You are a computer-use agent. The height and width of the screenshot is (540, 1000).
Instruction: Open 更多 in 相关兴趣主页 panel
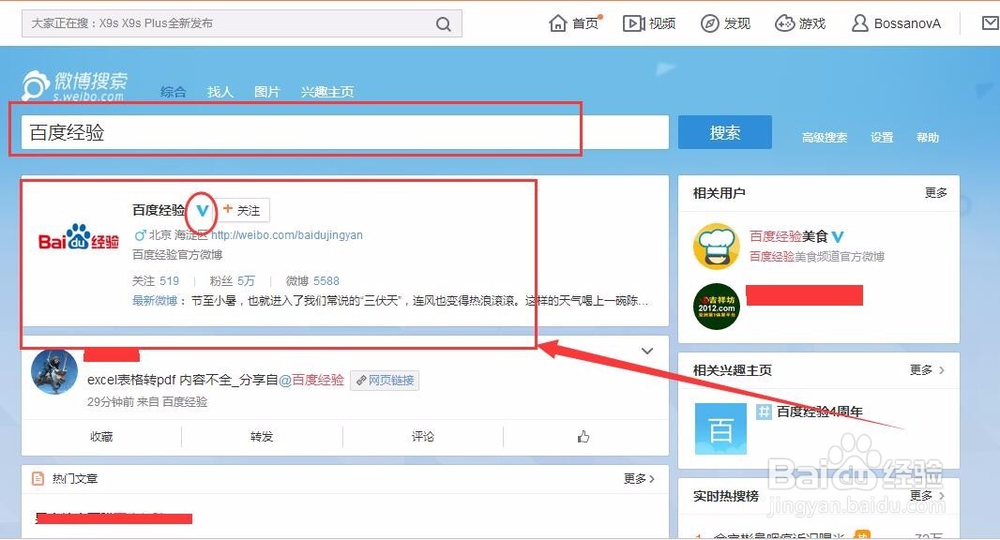(927, 370)
